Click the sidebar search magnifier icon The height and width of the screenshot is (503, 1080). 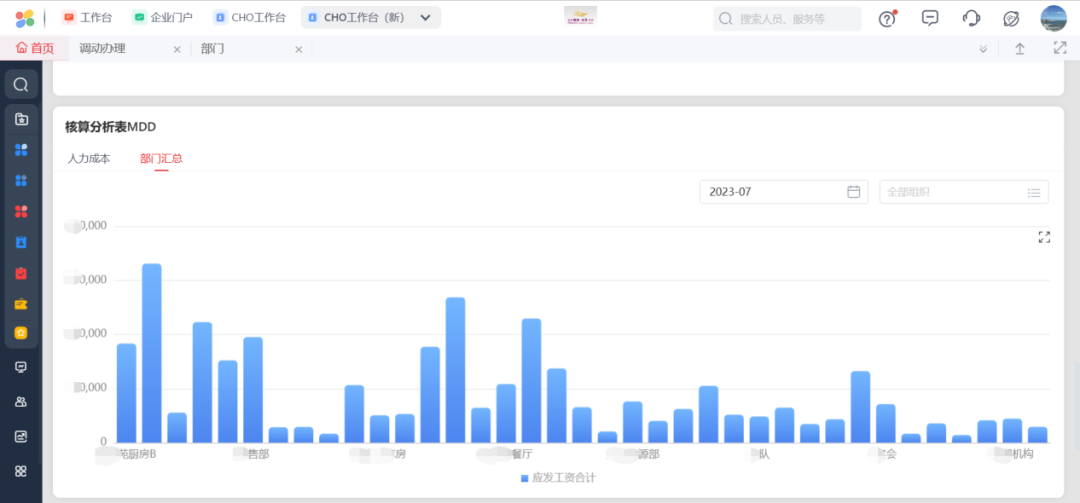point(21,85)
